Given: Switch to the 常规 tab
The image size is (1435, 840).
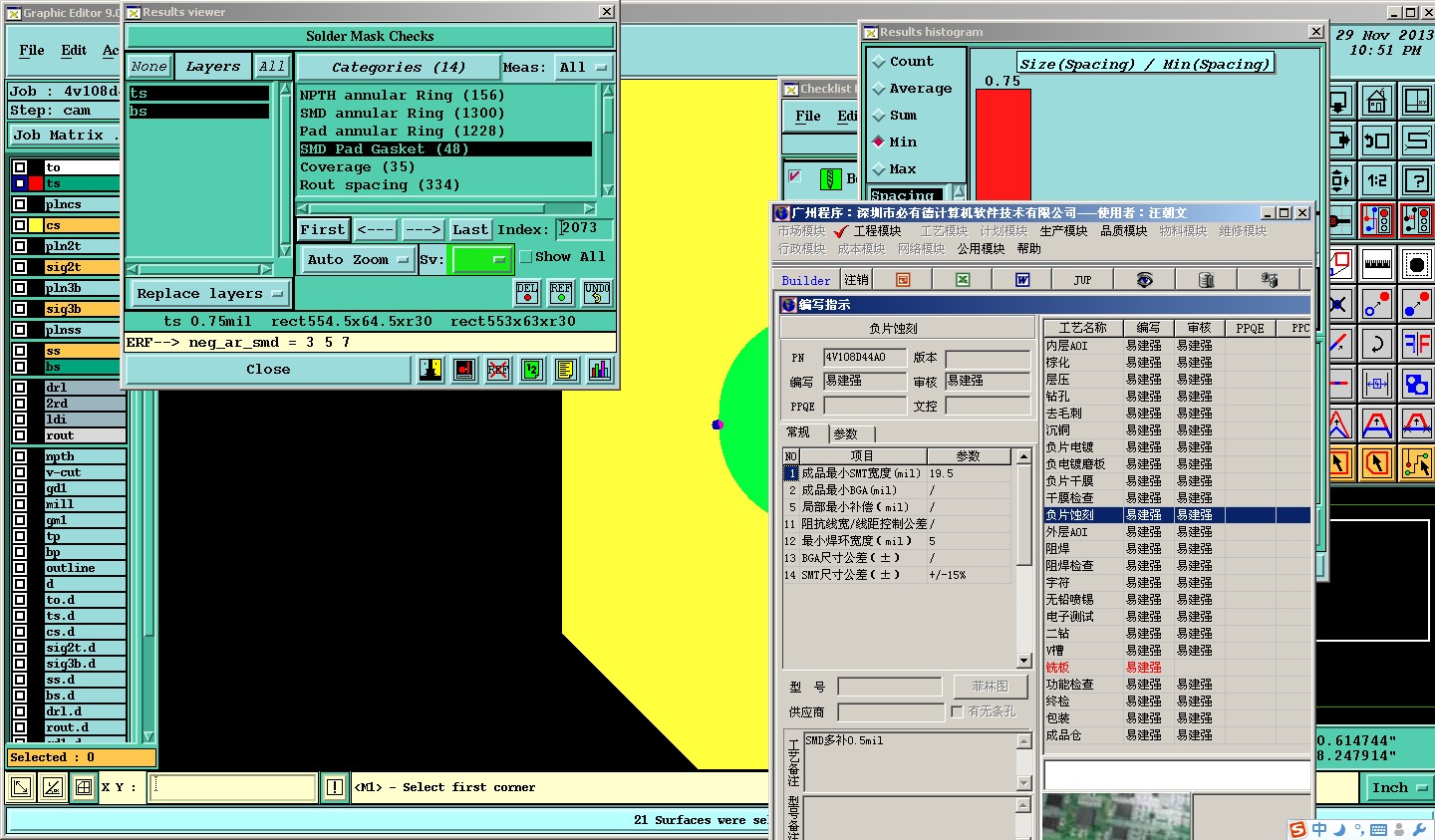Looking at the screenshot, I should (x=798, y=432).
